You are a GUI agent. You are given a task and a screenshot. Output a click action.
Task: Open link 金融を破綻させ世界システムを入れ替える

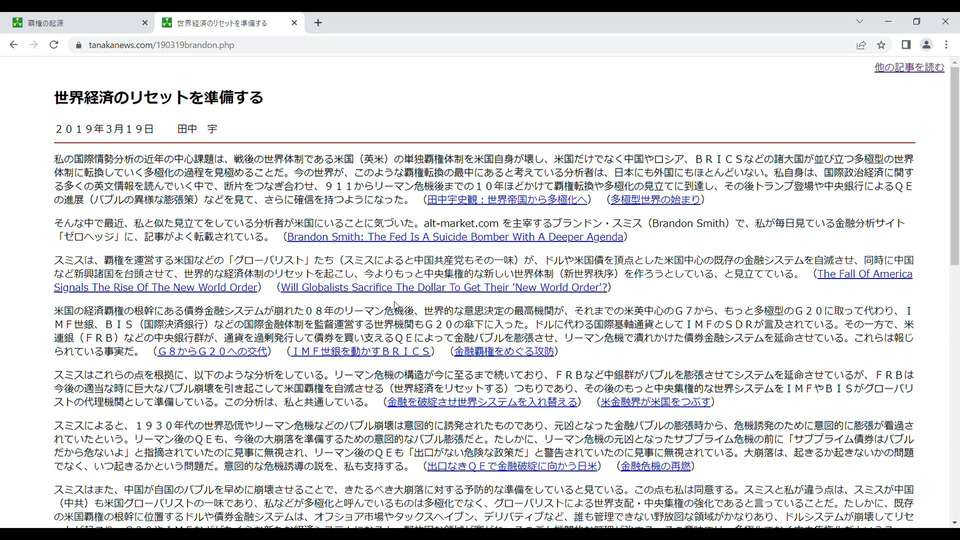click(482, 402)
